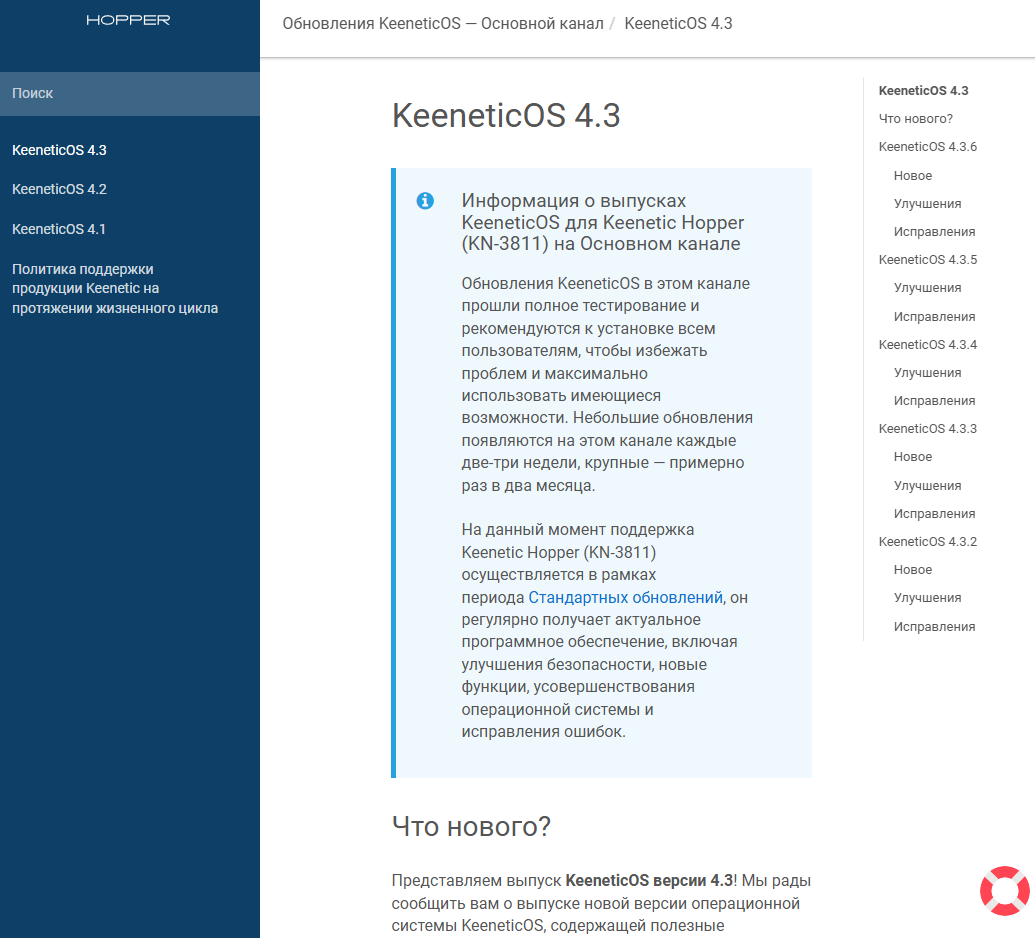This screenshot has height=938, width=1035.
Task: Open Исправления under KeeneticOS 4.3.2
Action: [x=934, y=627]
